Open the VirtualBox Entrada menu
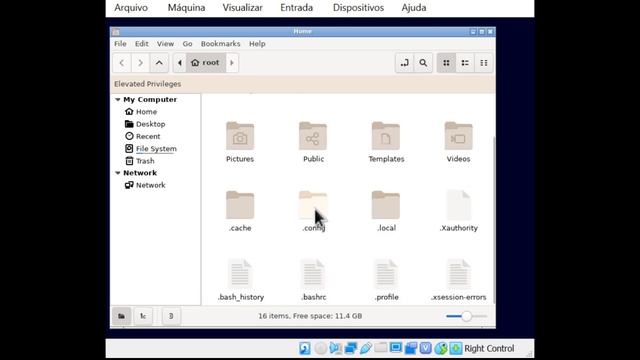This screenshot has width=640, height=360. [x=297, y=8]
